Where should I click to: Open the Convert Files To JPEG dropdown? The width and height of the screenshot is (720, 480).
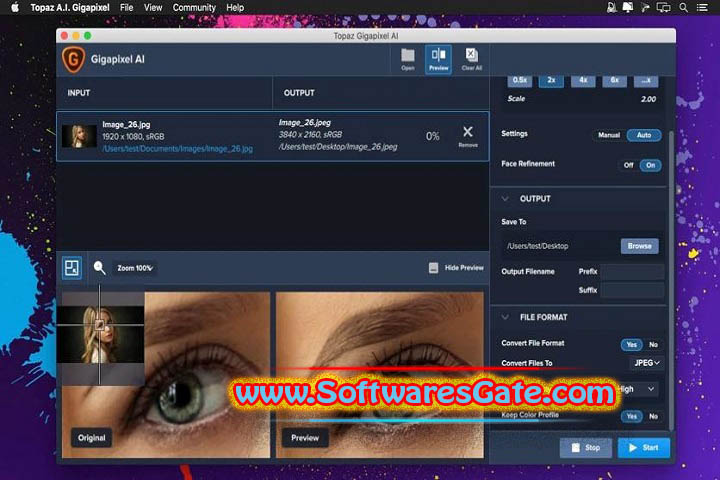(x=646, y=363)
